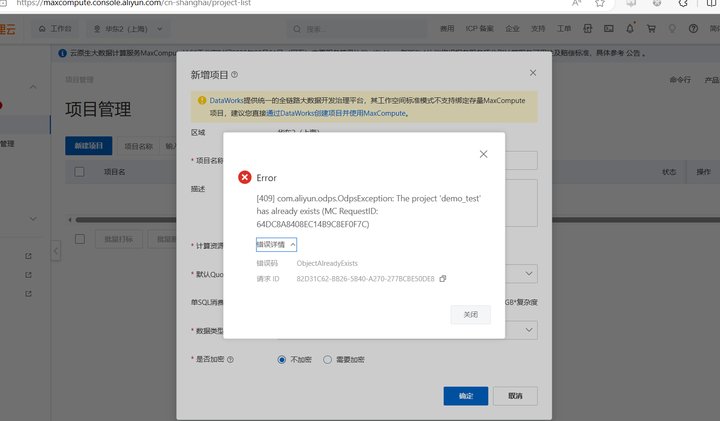The width and height of the screenshot is (720, 421).
Task: Open the Cloud Shell terminal icon
Action: coord(608,28)
